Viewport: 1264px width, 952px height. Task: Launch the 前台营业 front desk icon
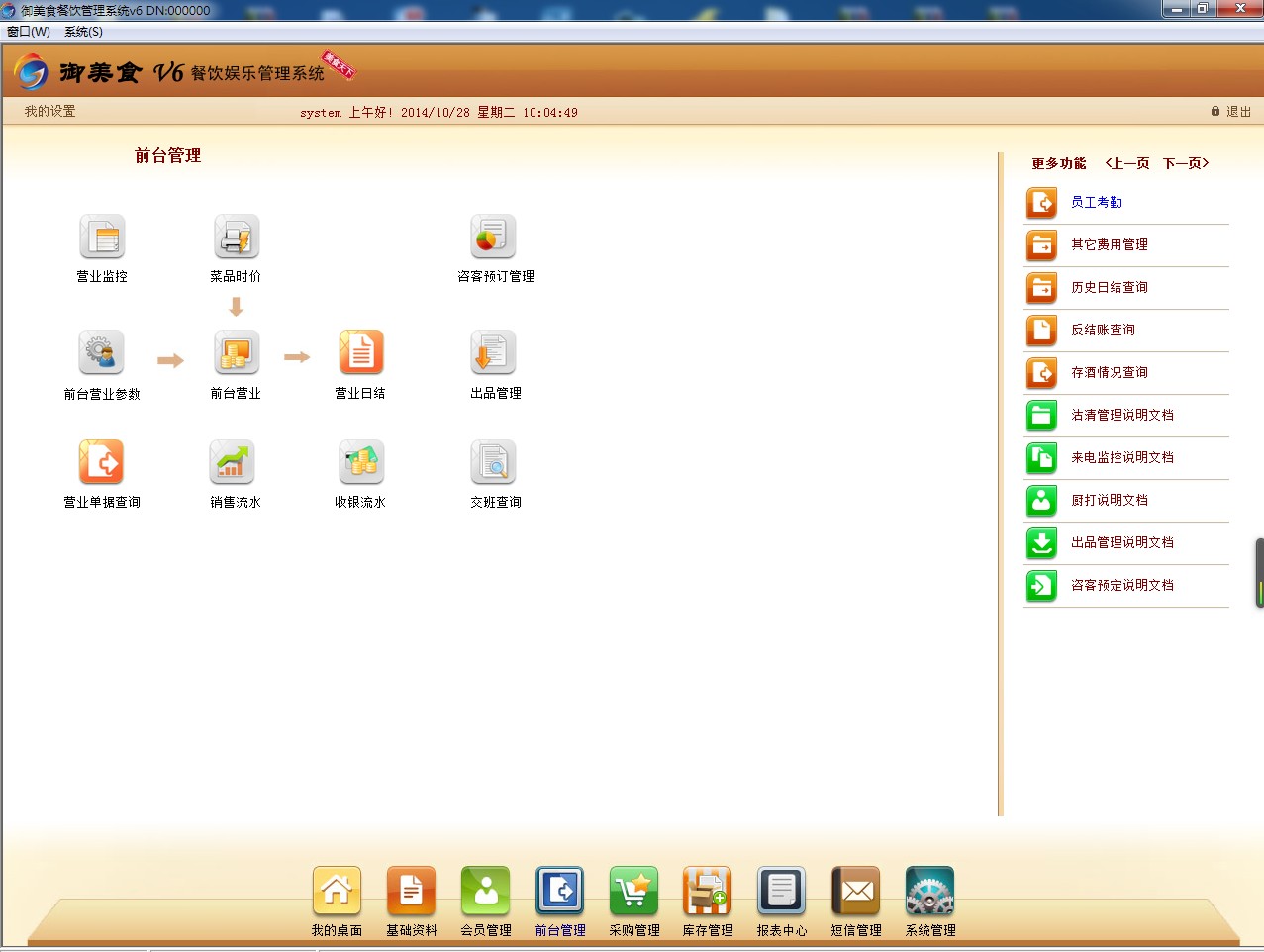tap(236, 353)
